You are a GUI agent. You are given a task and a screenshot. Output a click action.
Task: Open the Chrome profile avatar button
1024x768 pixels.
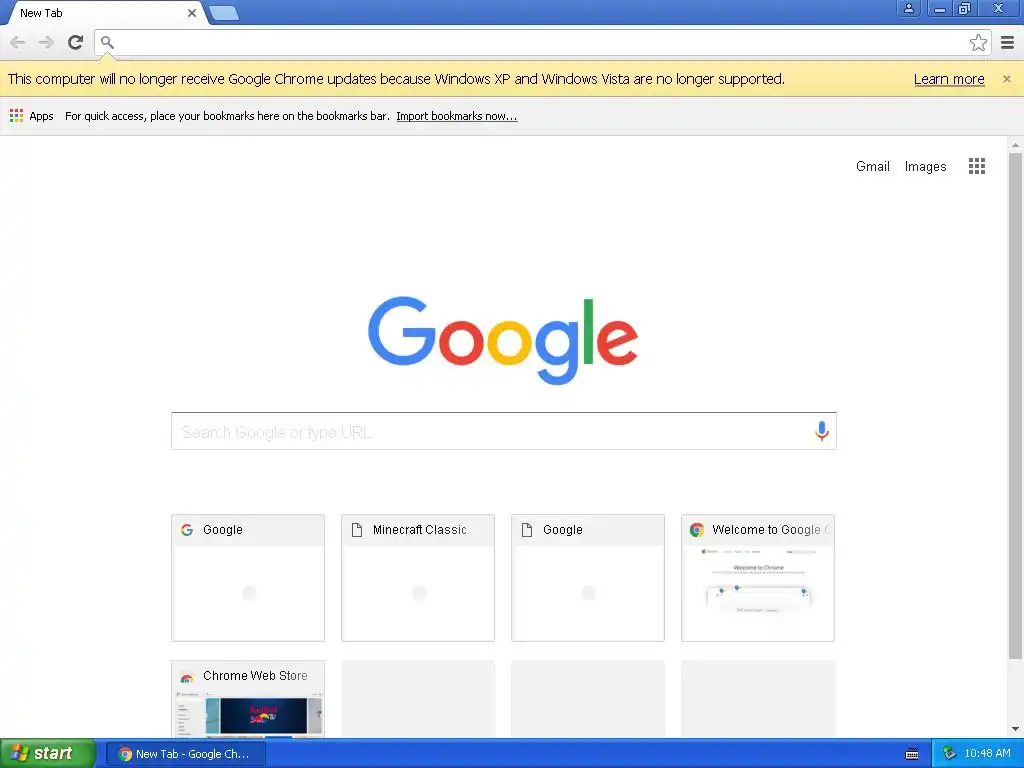[x=908, y=8]
